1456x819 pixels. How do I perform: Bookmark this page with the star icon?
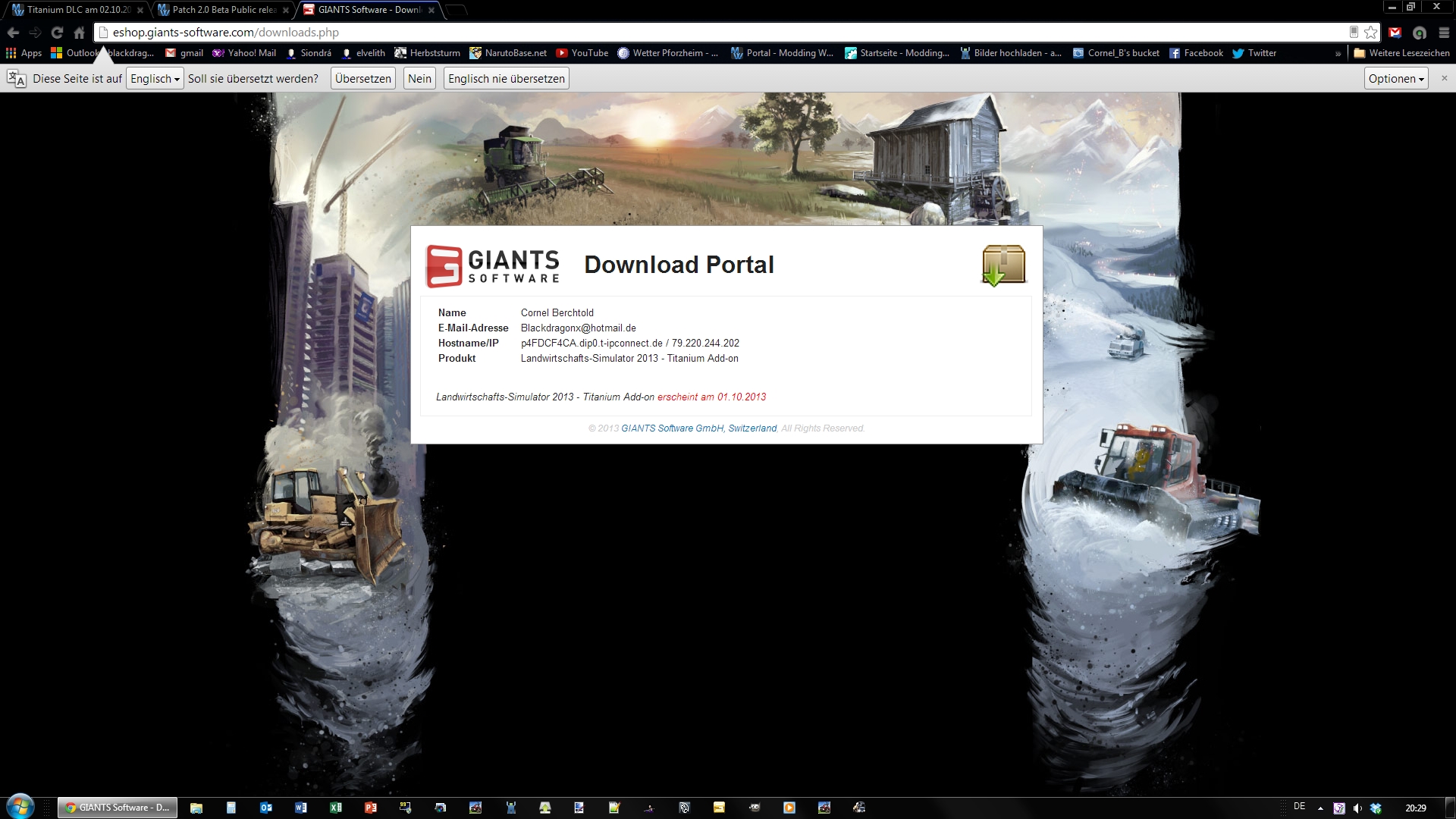pyautogui.click(x=1370, y=33)
